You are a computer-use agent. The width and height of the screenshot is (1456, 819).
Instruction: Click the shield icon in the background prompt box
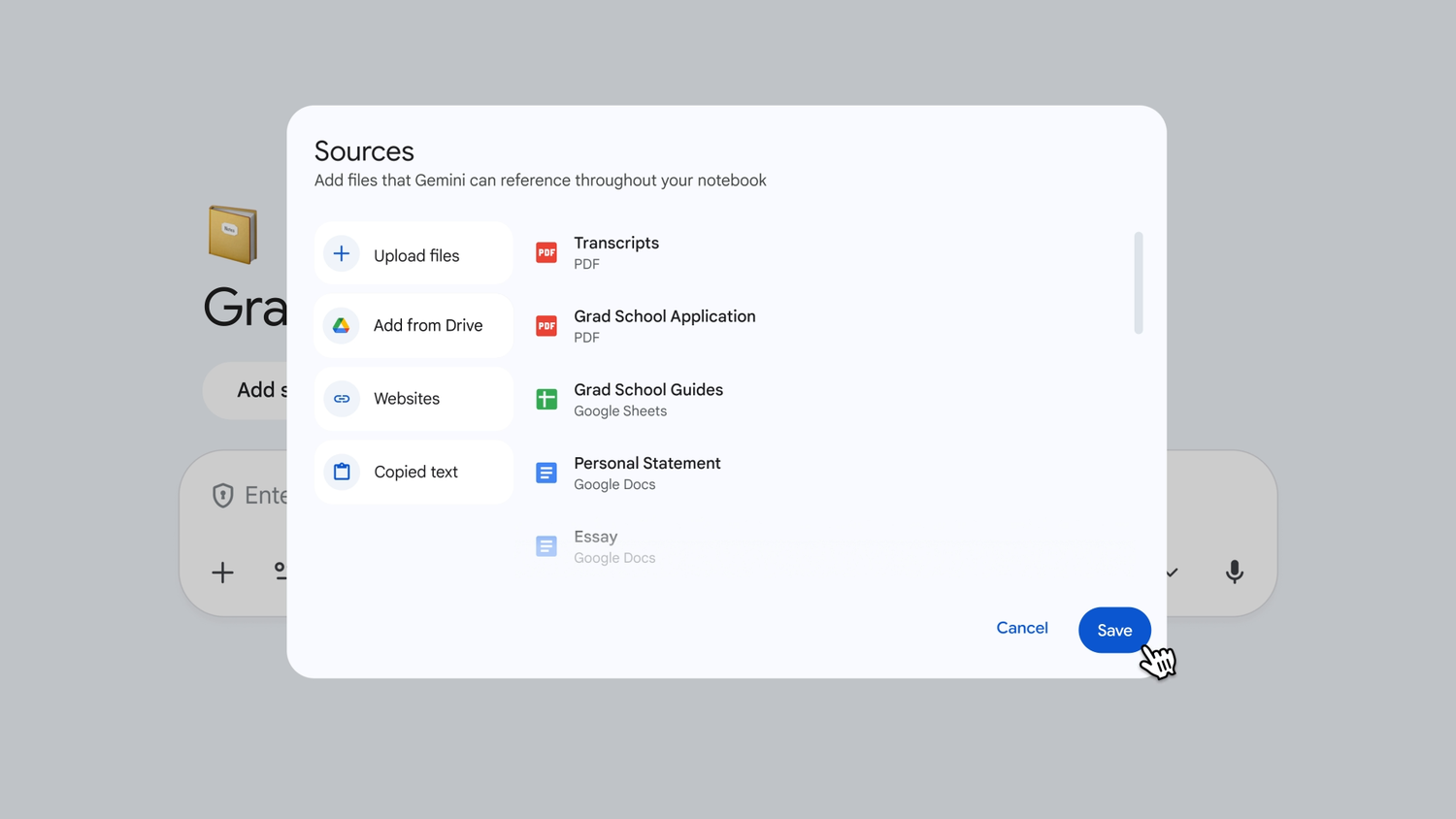click(223, 495)
